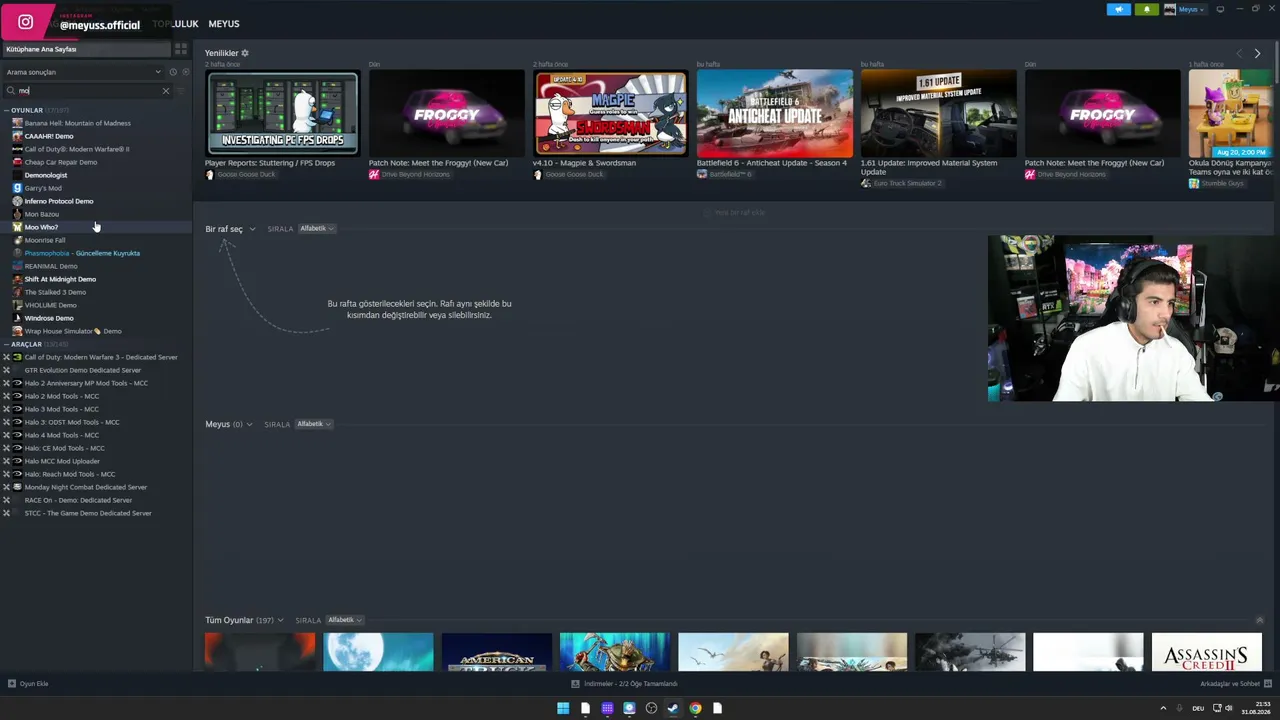Open the Bir raf seç dropdown
The width and height of the screenshot is (1280, 720).
click(x=230, y=229)
